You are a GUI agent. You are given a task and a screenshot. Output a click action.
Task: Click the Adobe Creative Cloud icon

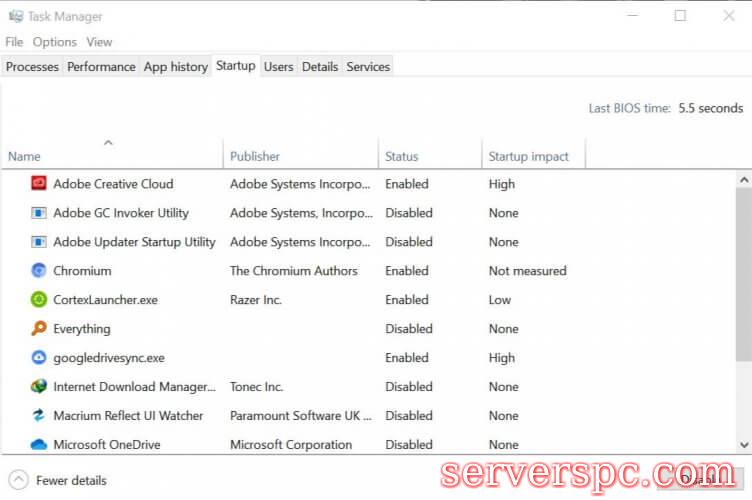(x=39, y=184)
